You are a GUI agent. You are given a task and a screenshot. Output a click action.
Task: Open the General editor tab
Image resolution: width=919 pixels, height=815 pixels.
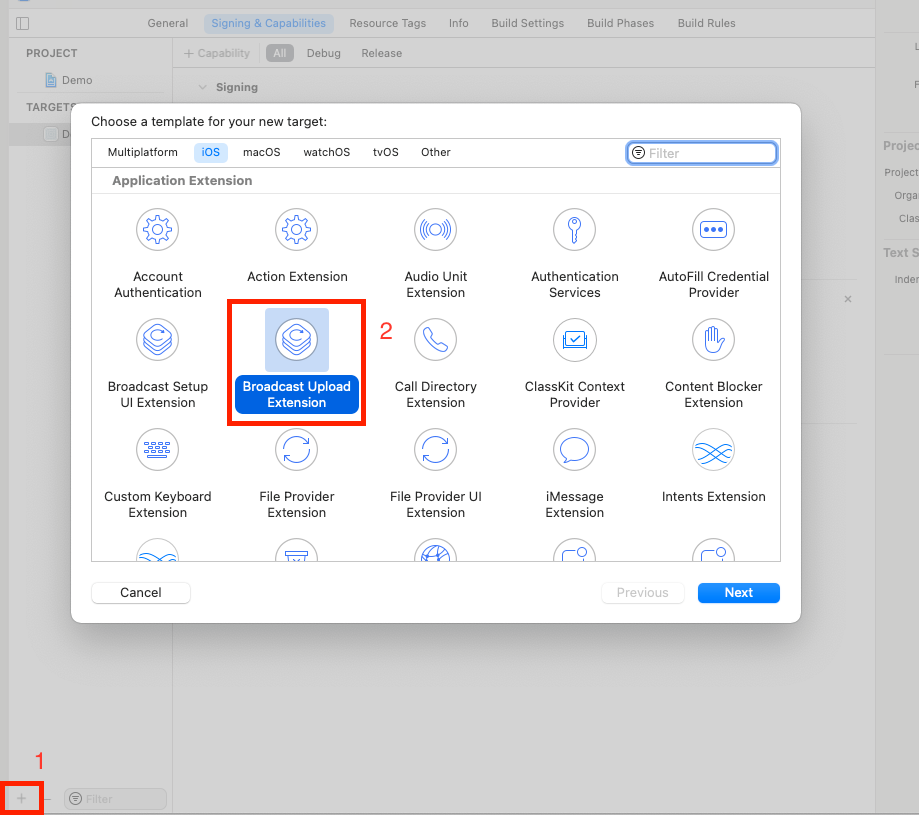pyautogui.click(x=168, y=23)
